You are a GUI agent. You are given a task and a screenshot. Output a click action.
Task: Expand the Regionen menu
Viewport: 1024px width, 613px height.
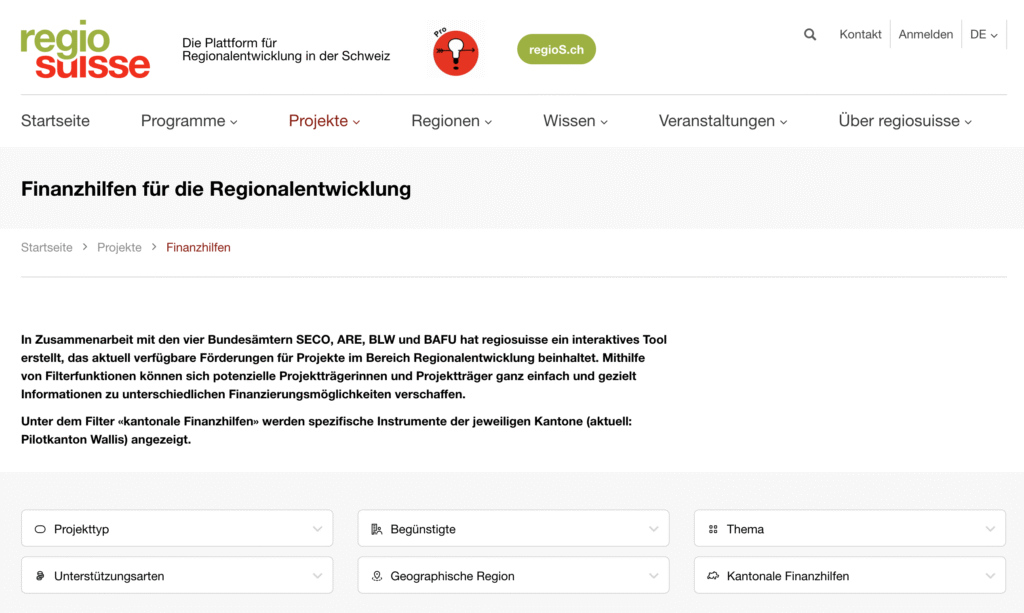[451, 121]
